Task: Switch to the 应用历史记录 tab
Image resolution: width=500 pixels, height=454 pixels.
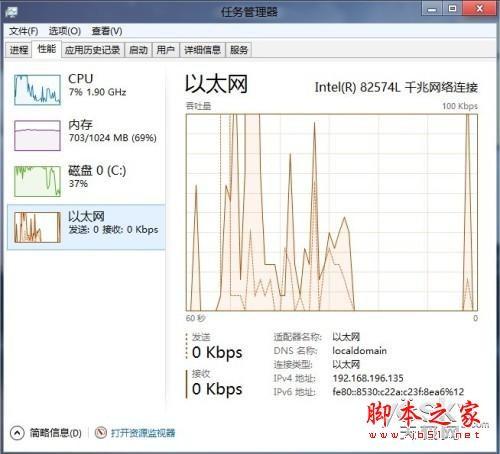Action: coord(92,50)
